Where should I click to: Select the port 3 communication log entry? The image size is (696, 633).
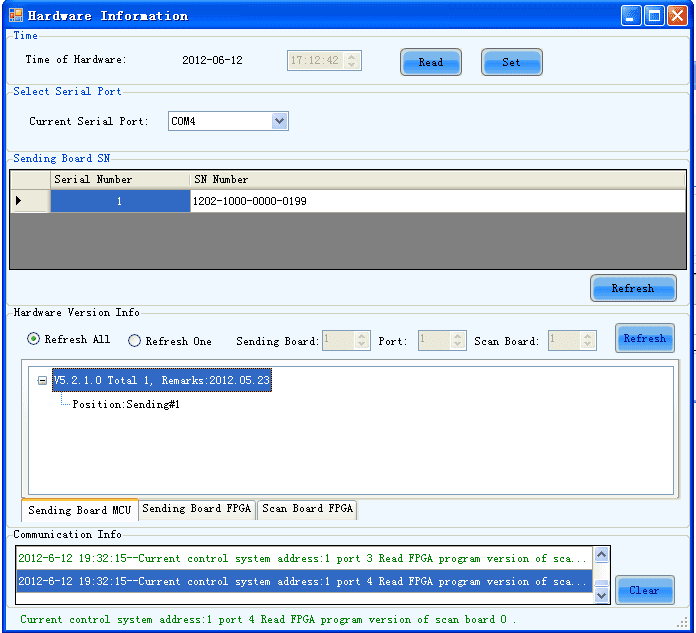(x=303, y=558)
